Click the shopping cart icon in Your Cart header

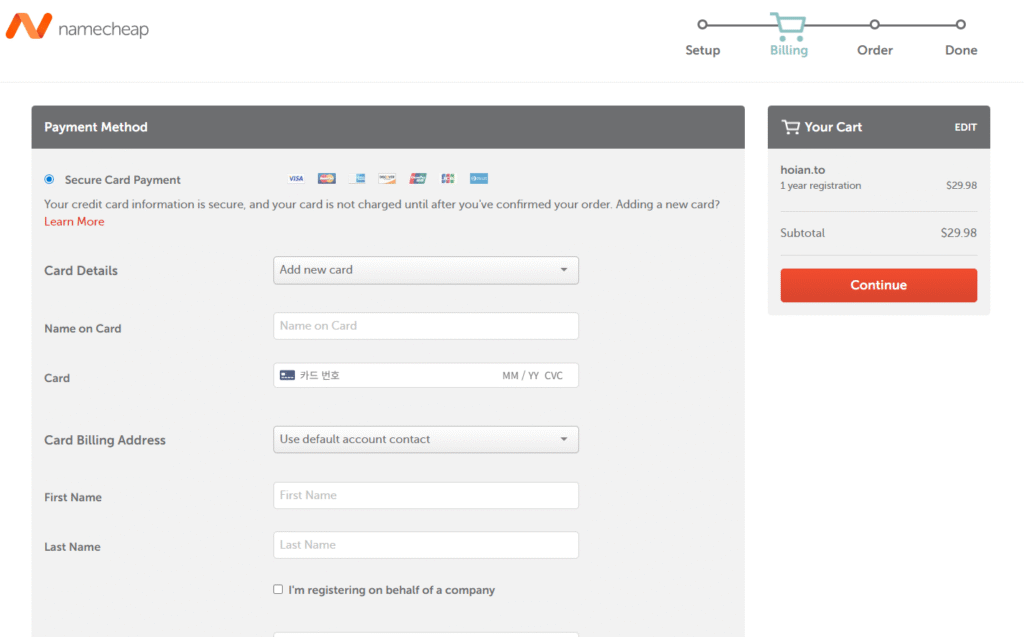pyautogui.click(x=790, y=127)
